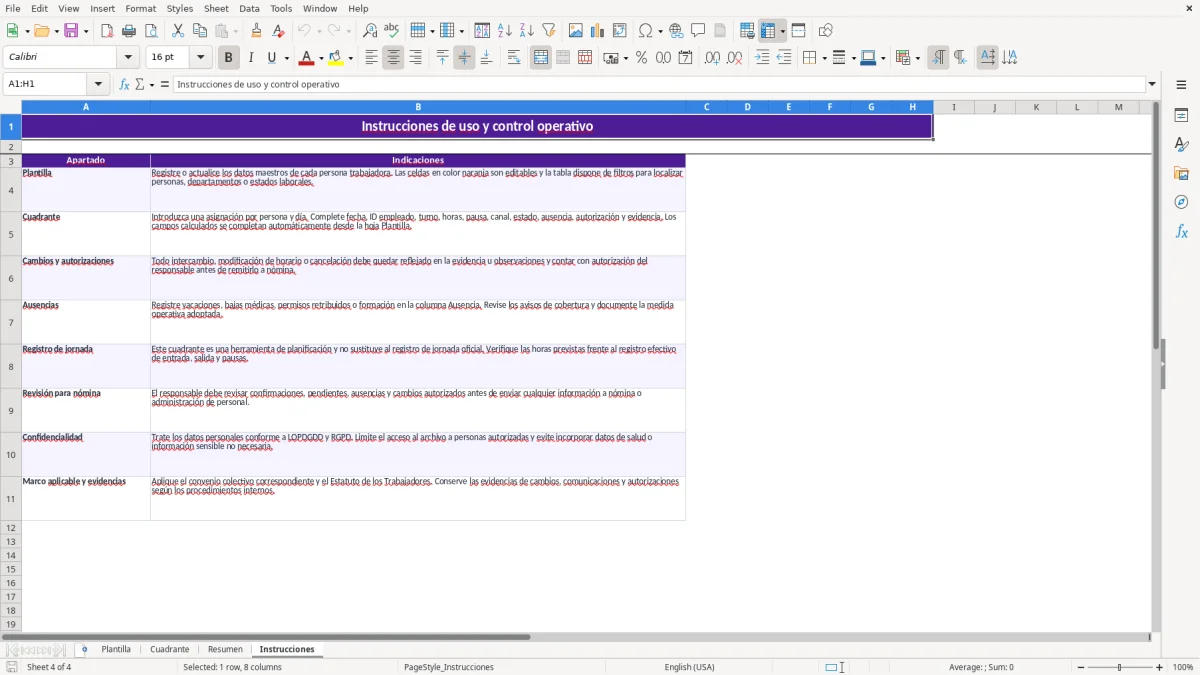Apply the red font color swatch

(x=307, y=58)
